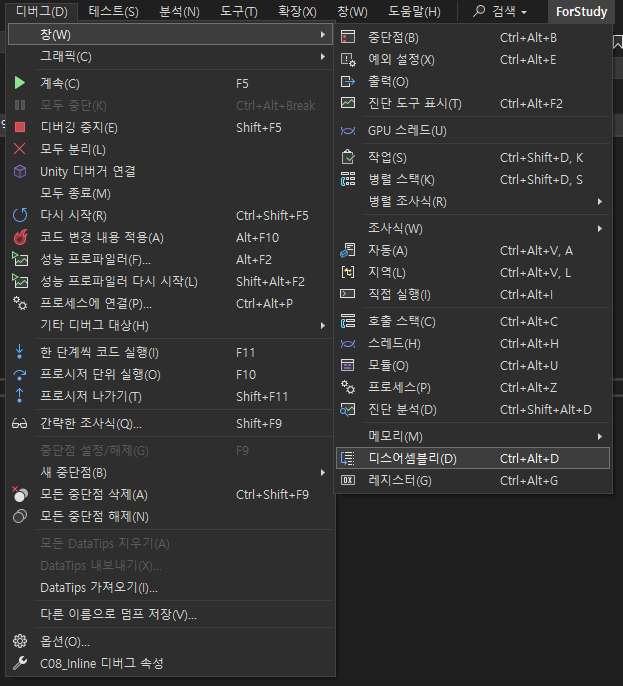The image size is (623, 686).
Task: Click the Breakpoints window (중단점) icon
Action: tap(348, 37)
